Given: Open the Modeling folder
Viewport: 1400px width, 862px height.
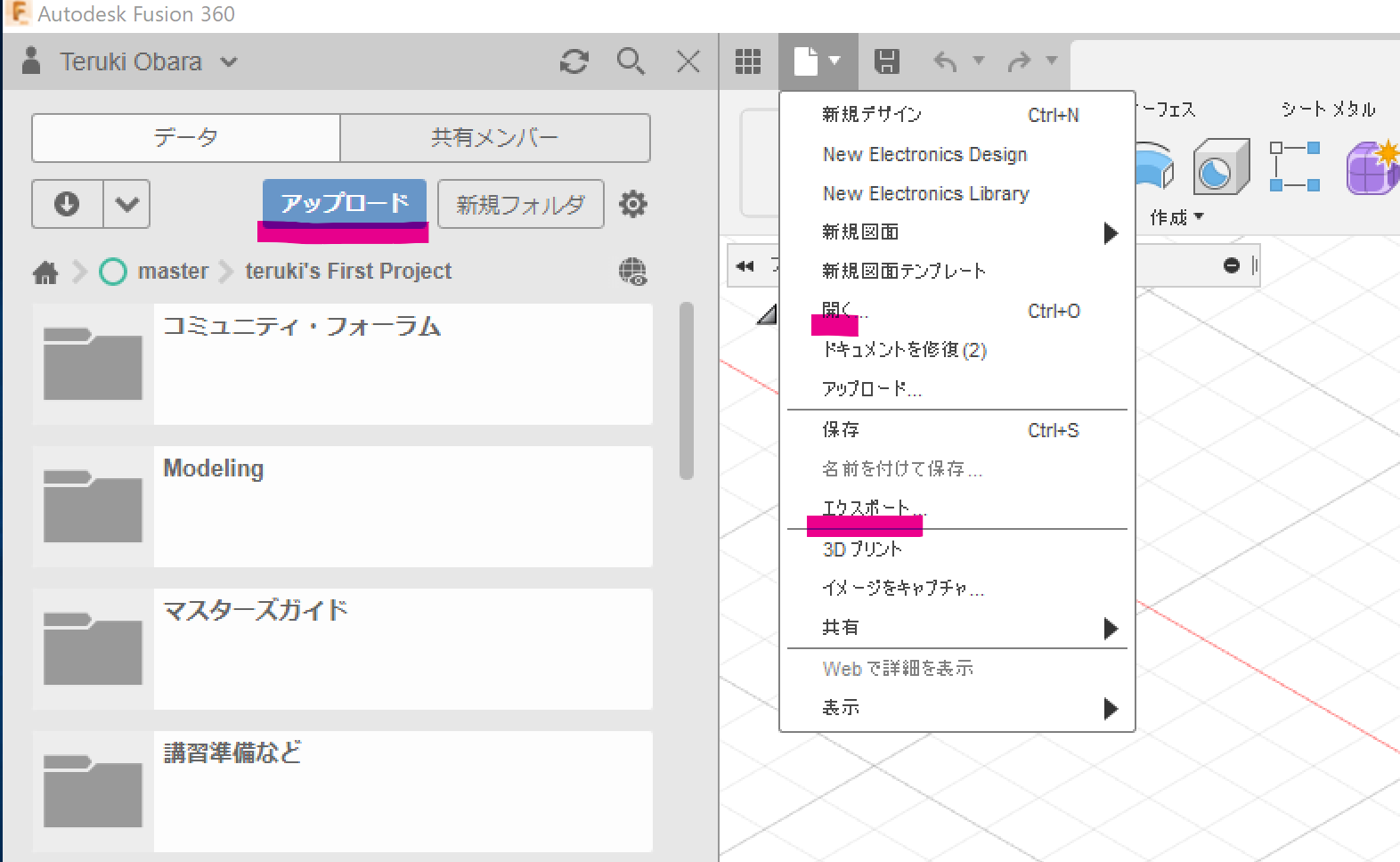Looking at the screenshot, I should [343, 507].
